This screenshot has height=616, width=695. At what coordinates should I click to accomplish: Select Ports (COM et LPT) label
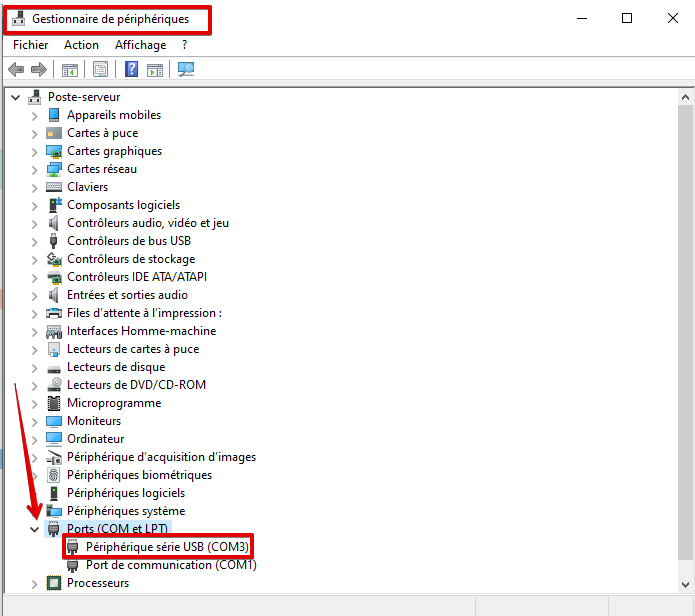(117, 529)
